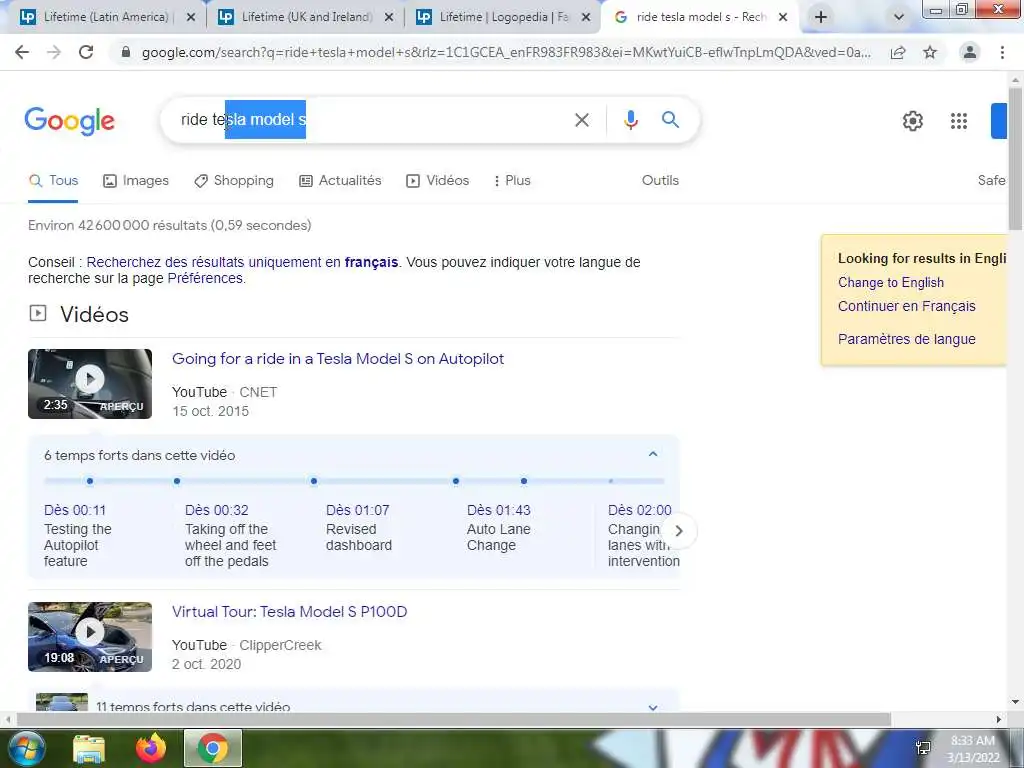The height and width of the screenshot is (768, 1024).
Task: Switch to Lifetime (Latin America) tab
Action: (x=105, y=17)
